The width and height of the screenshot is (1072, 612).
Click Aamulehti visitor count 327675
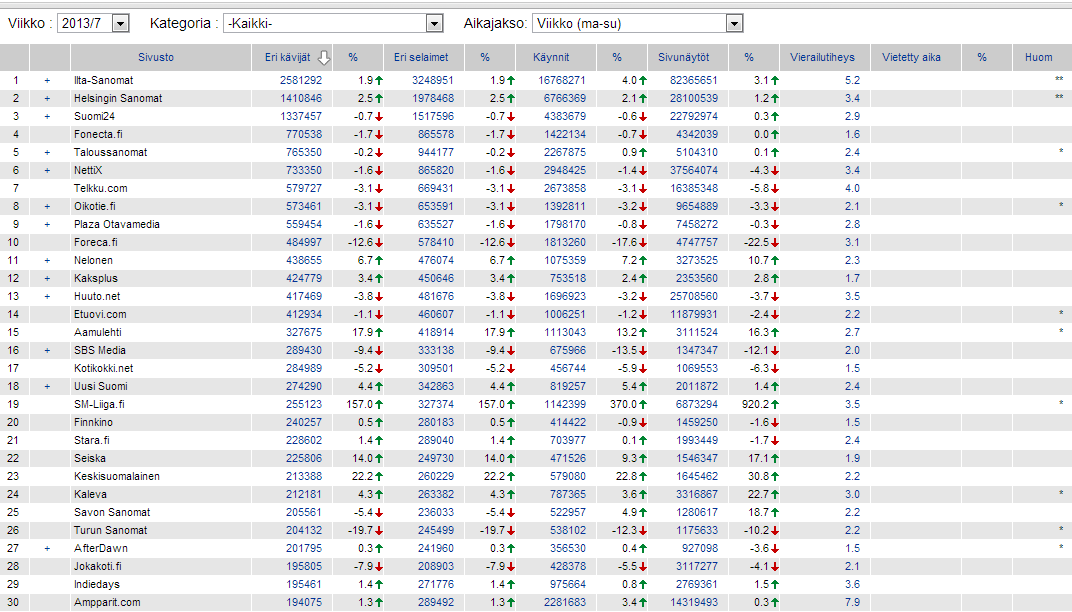[x=304, y=332]
